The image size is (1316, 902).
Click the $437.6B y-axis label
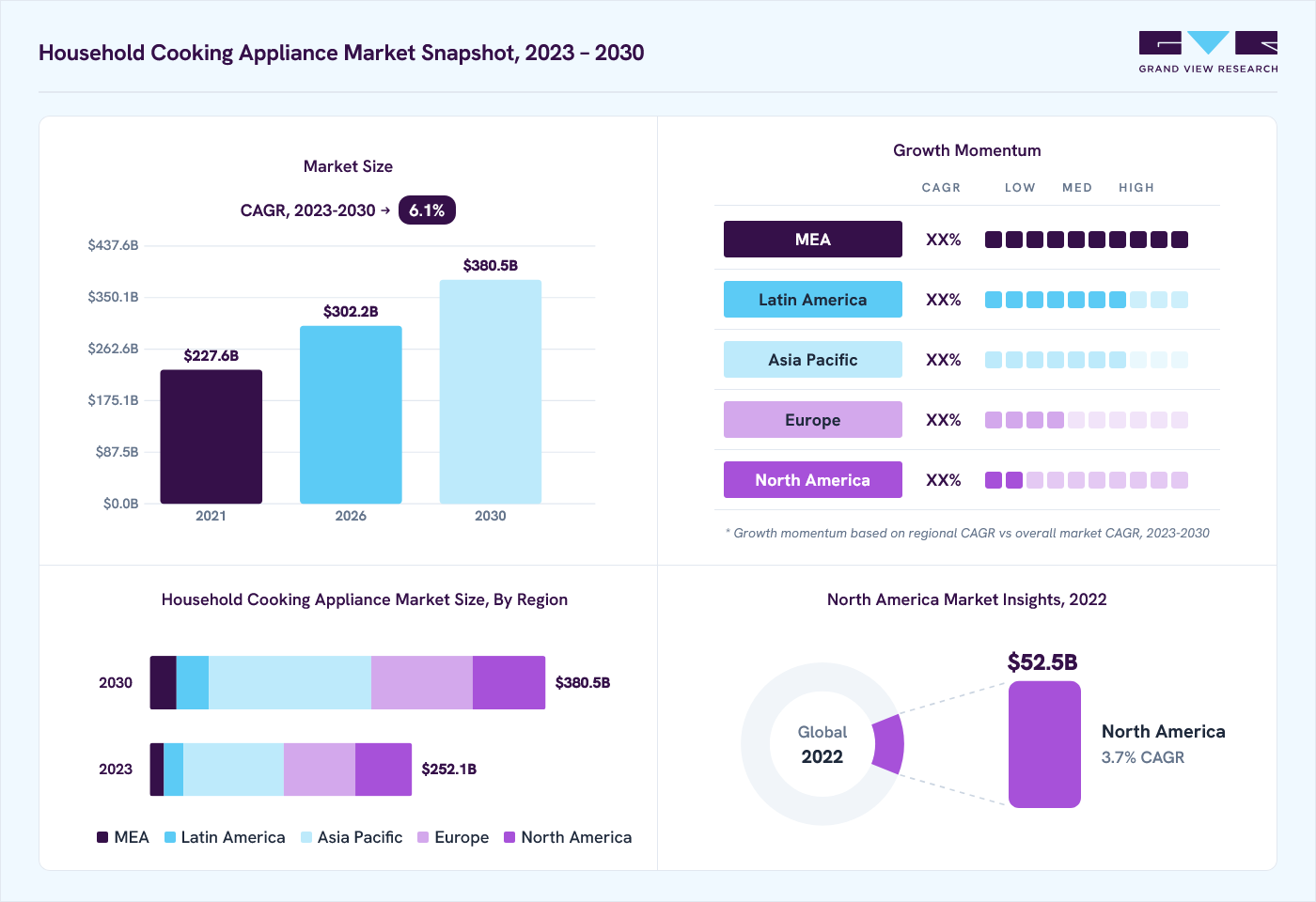(x=113, y=245)
